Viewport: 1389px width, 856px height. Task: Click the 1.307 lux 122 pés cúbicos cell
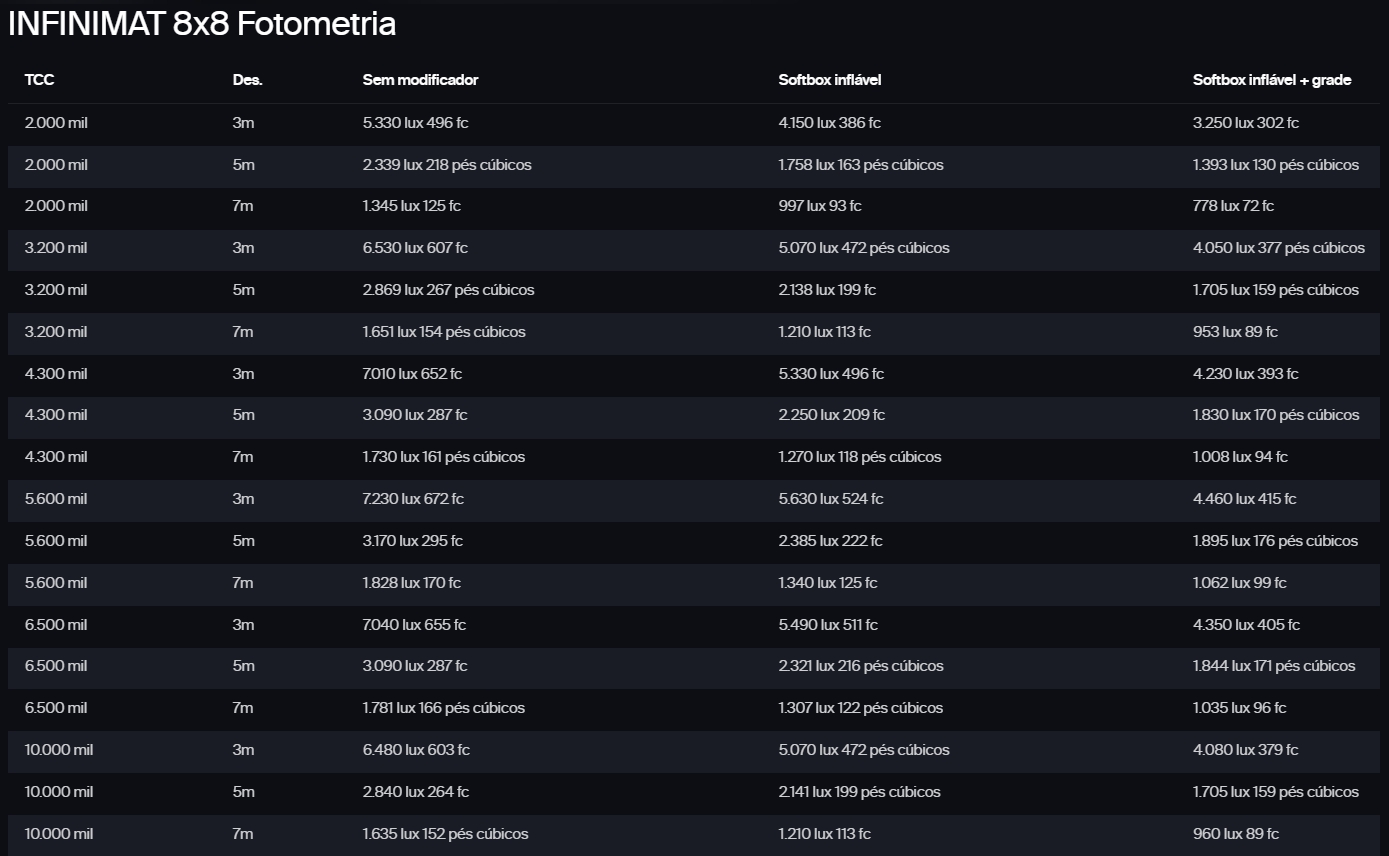pyautogui.click(x=860, y=708)
